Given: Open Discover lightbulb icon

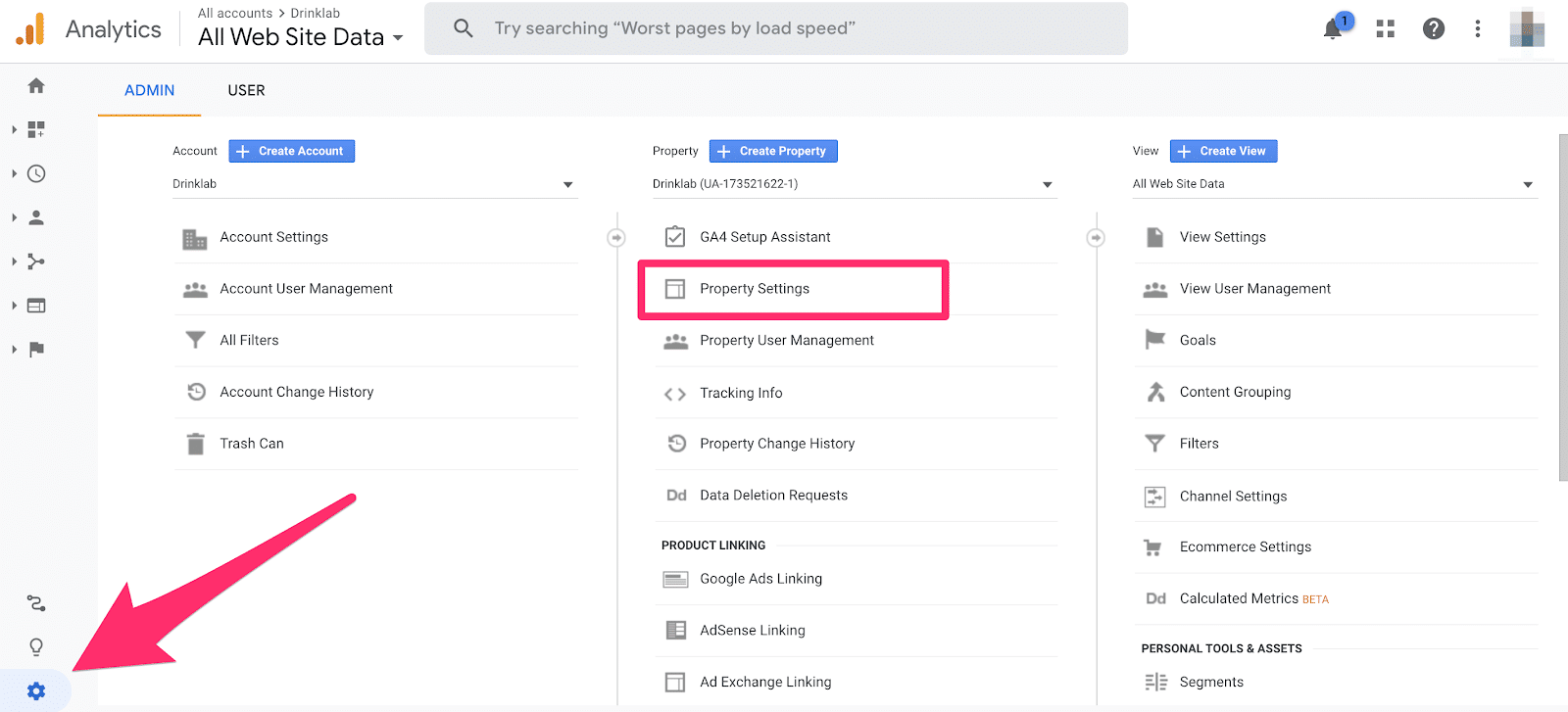Looking at the screenshot, I should pyautogui.click(x=36, y=647).
